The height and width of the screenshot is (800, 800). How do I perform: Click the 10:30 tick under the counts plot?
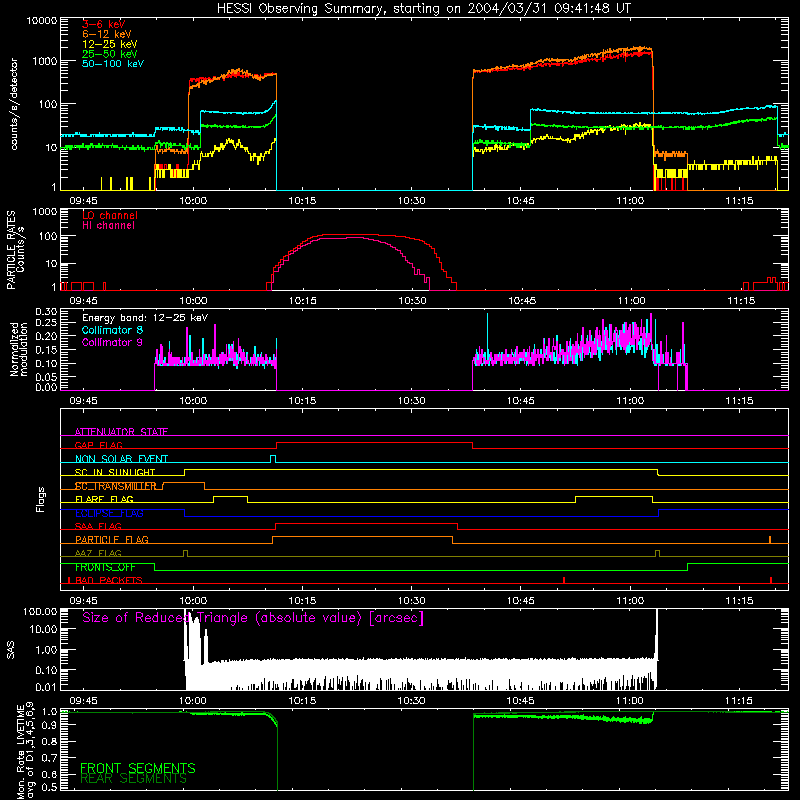411,201
